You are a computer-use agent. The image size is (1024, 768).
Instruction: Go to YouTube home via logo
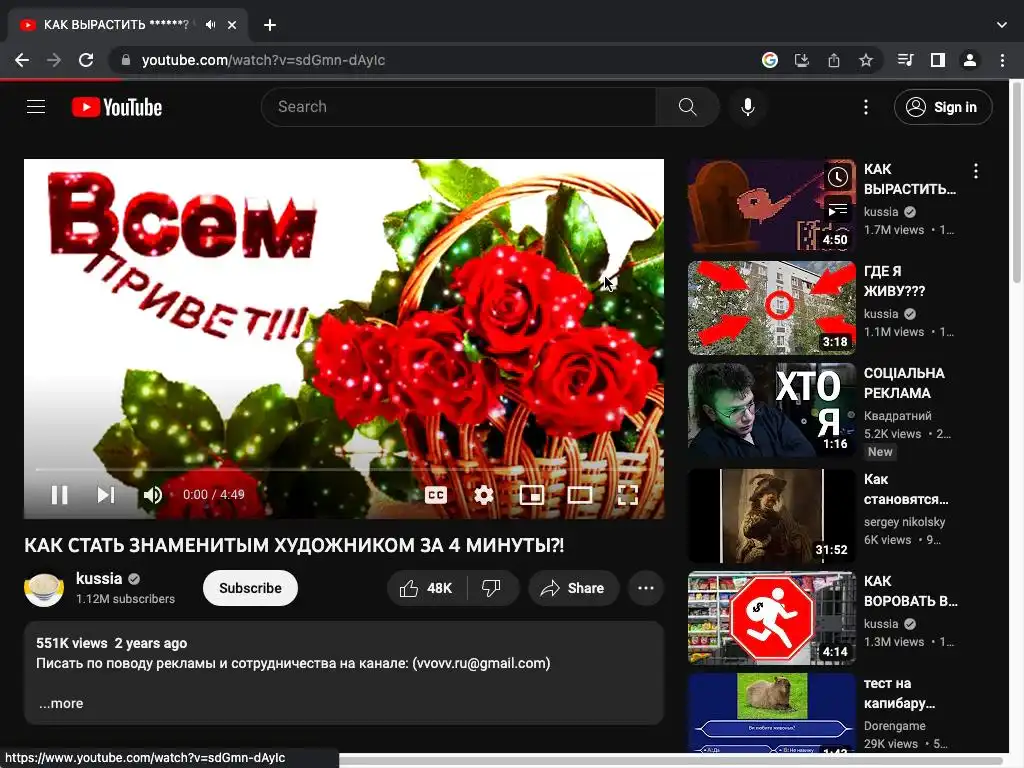[x=117, y=107]
